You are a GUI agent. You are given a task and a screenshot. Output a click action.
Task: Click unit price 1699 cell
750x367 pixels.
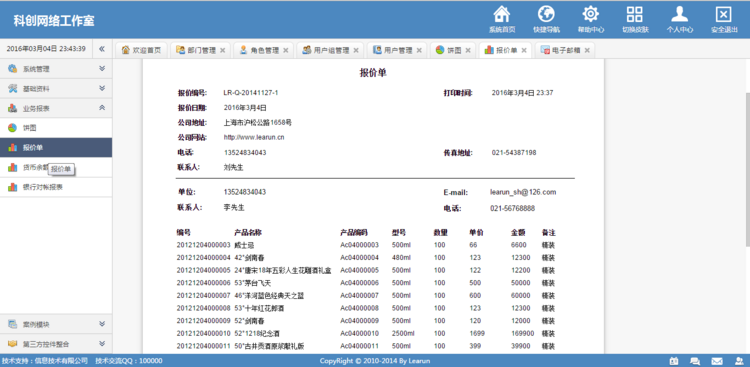click(477, 333)
